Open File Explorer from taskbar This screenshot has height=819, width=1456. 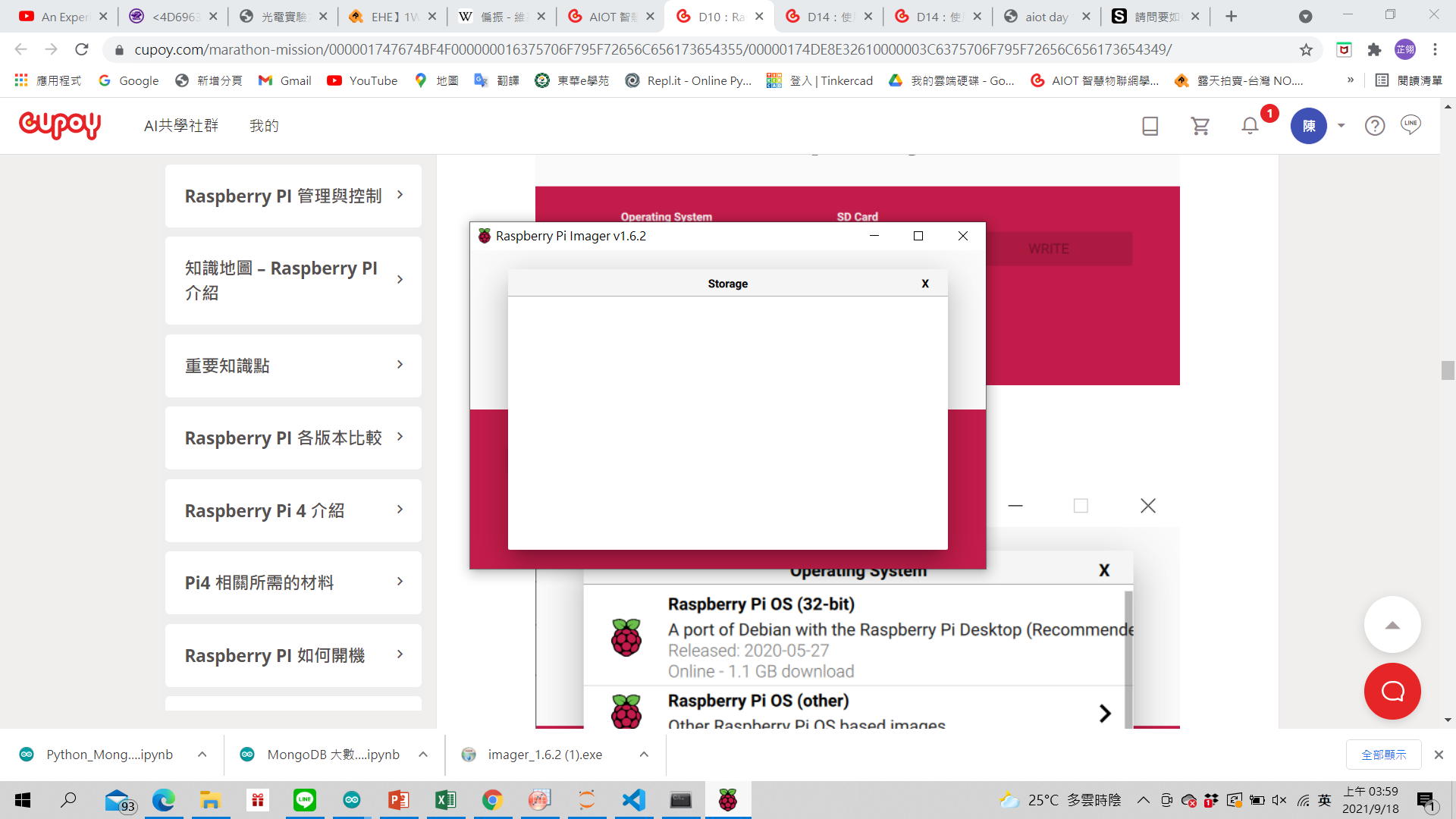[x=210, y=800]
